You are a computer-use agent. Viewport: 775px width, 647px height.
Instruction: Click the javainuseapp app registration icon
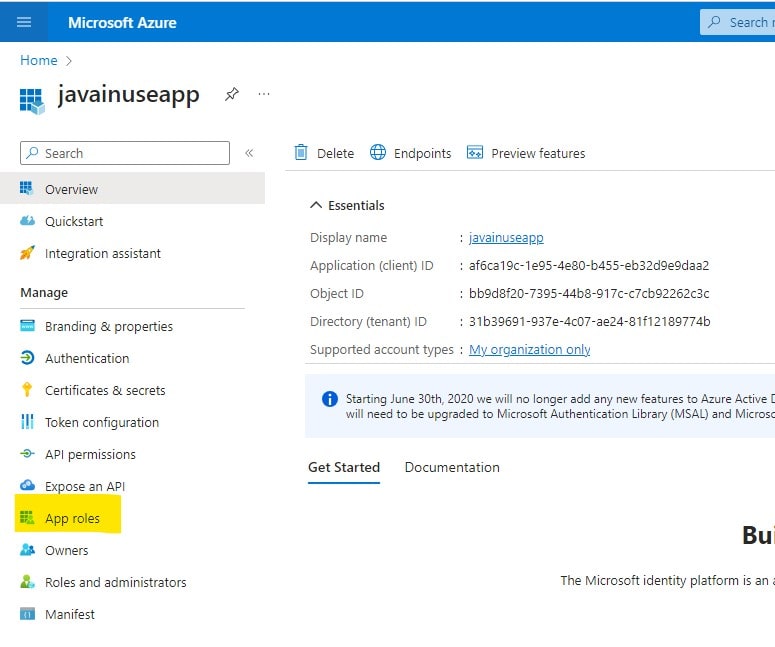pyautogui.click(x=32, y=101)
